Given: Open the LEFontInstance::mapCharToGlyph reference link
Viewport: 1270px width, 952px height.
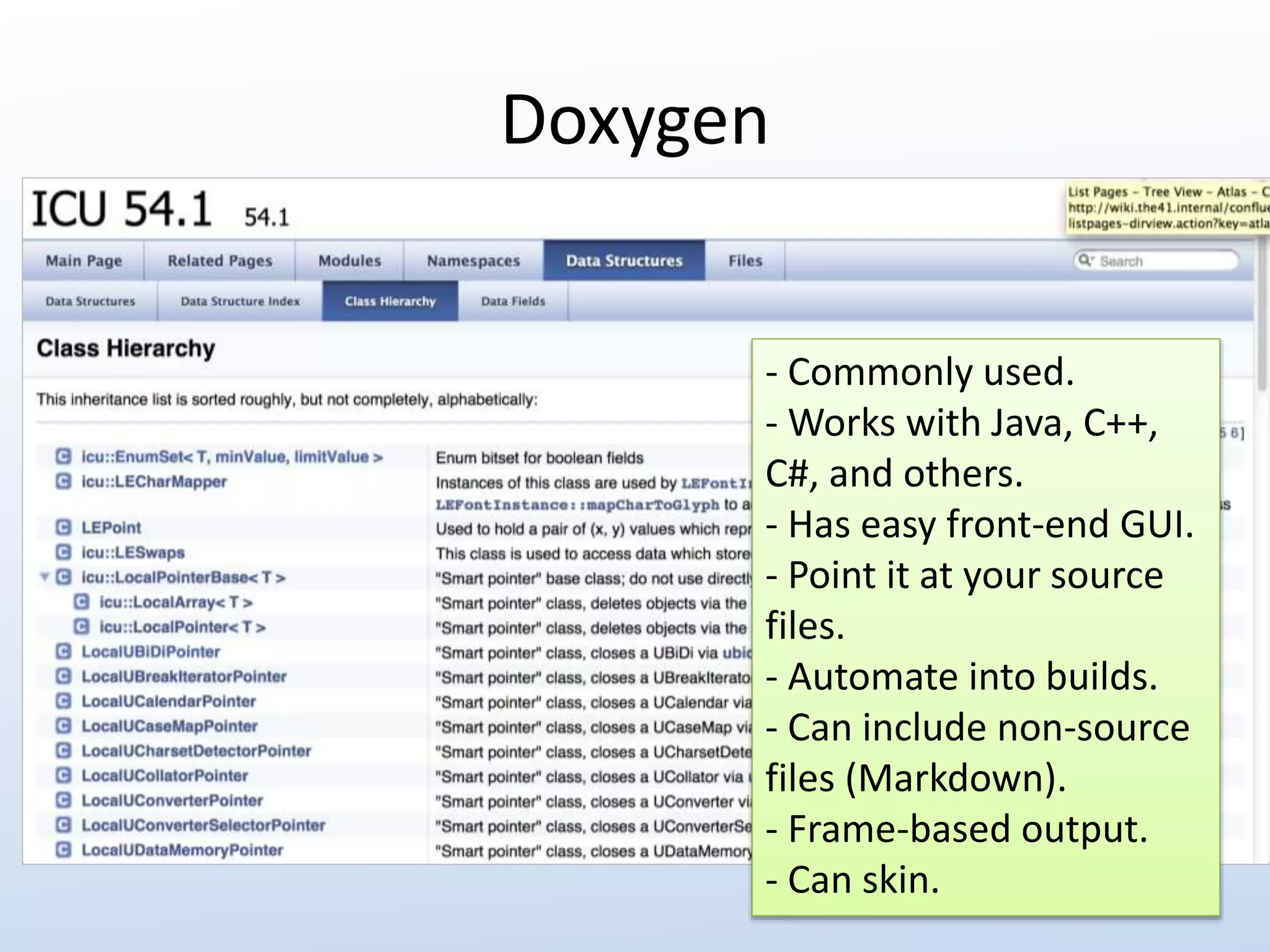Looking at the screenshot, I should (577, 505).
